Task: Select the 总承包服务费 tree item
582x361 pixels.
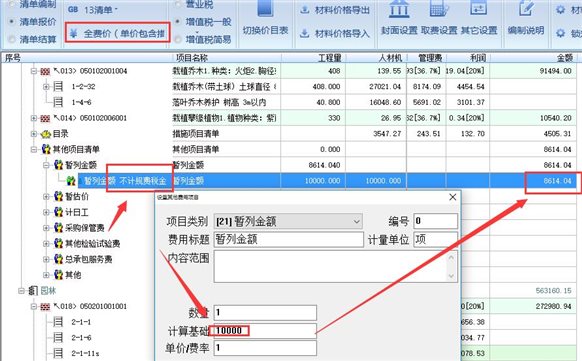Action: click(x=88, y=259)
